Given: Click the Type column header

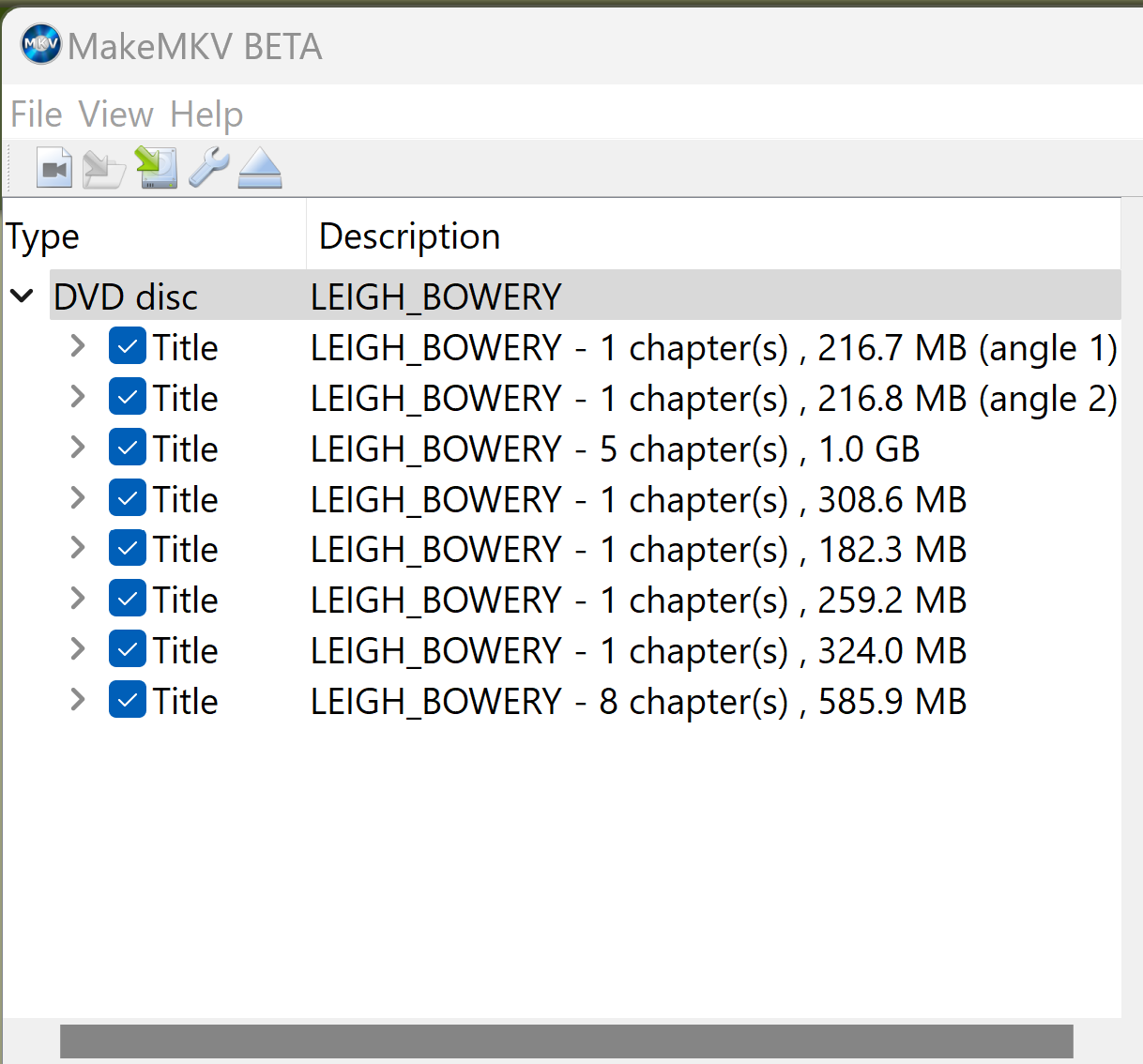Looking at the screenshot, I should coord(155,236).
